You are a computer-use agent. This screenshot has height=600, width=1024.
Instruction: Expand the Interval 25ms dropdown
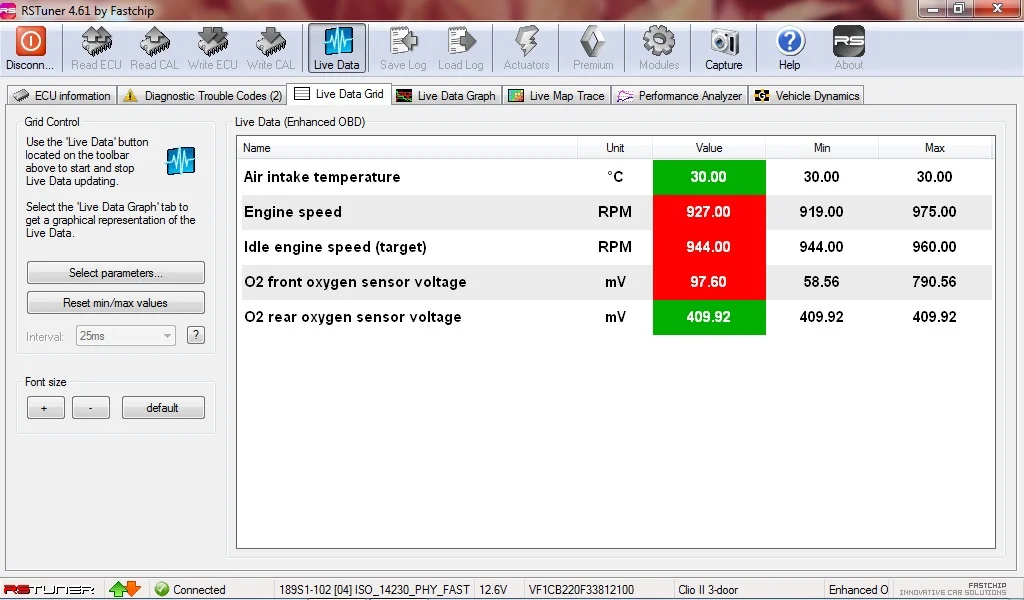pos(125,336)
